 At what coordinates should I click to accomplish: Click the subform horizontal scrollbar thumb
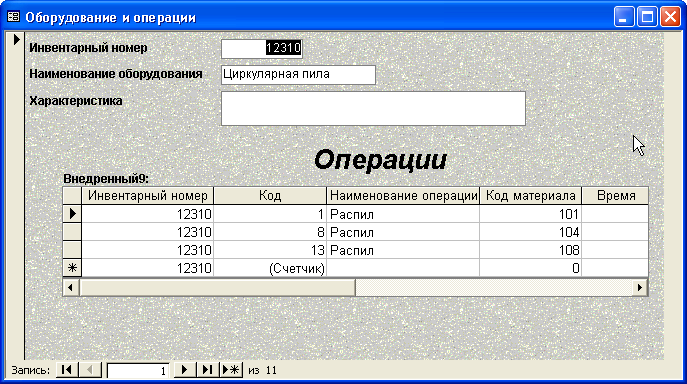(x=218, y=288)
